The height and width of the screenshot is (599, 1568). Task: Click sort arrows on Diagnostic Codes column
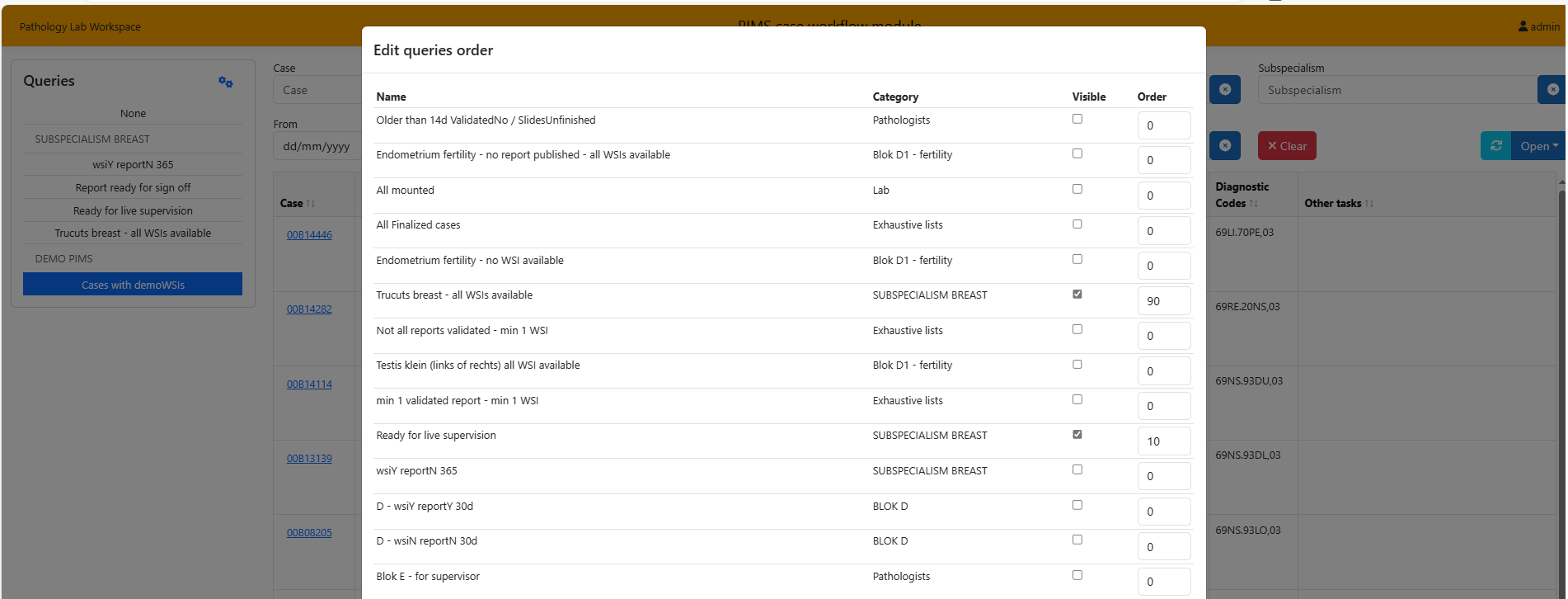point(1254,204)
